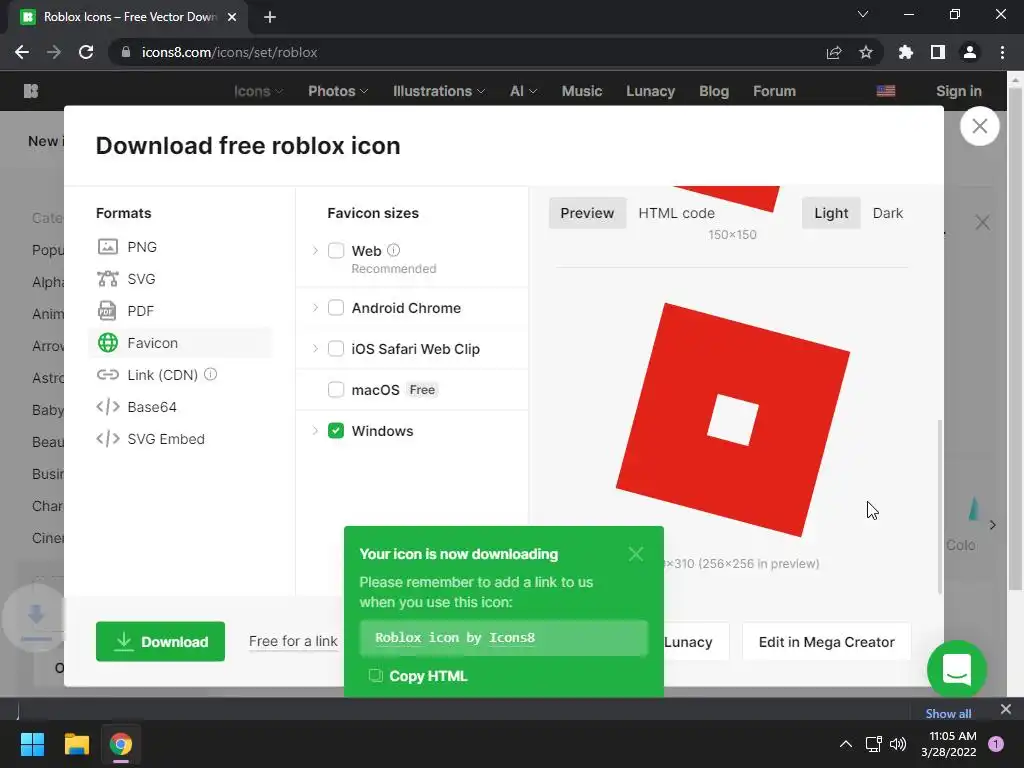1024x768 pixels.
Task: Close the download dialog with round X
Action: coord(979,126)
